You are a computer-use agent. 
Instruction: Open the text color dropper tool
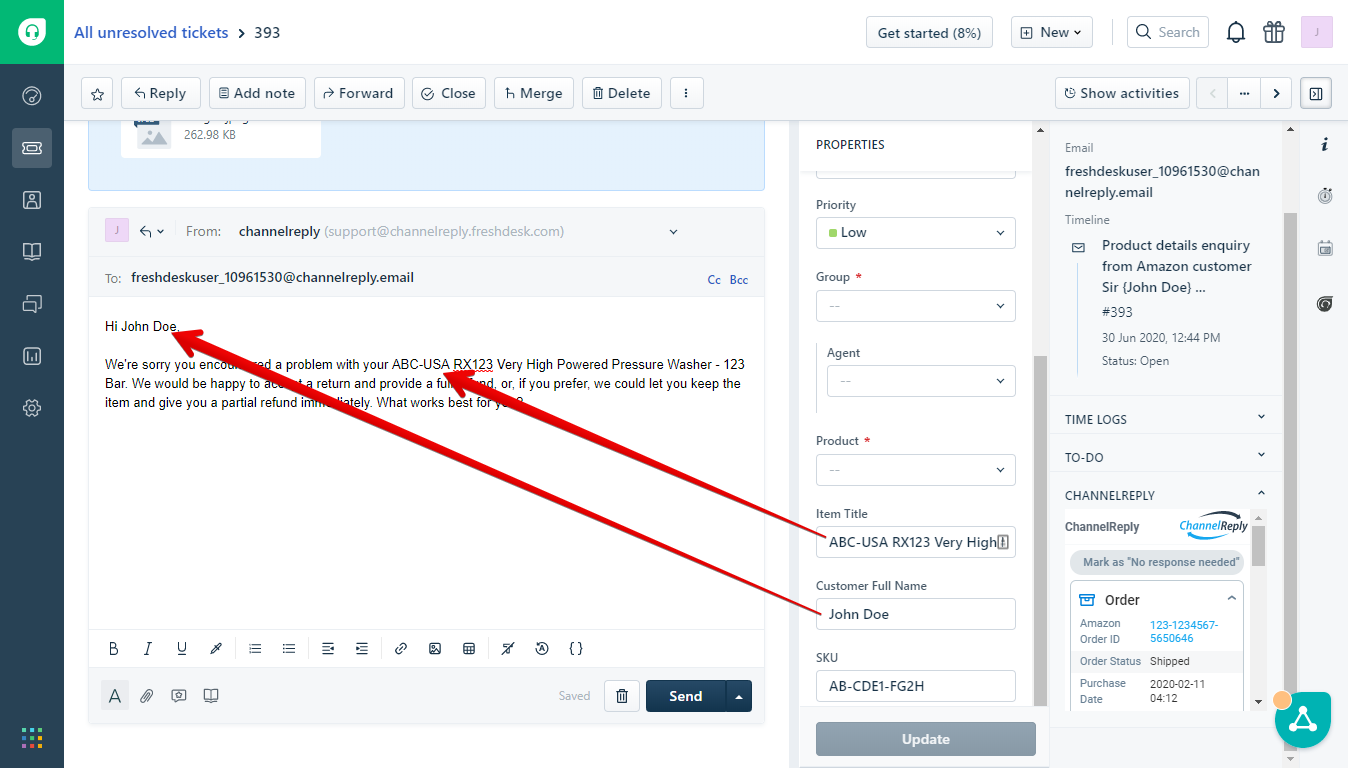point(215,649)
